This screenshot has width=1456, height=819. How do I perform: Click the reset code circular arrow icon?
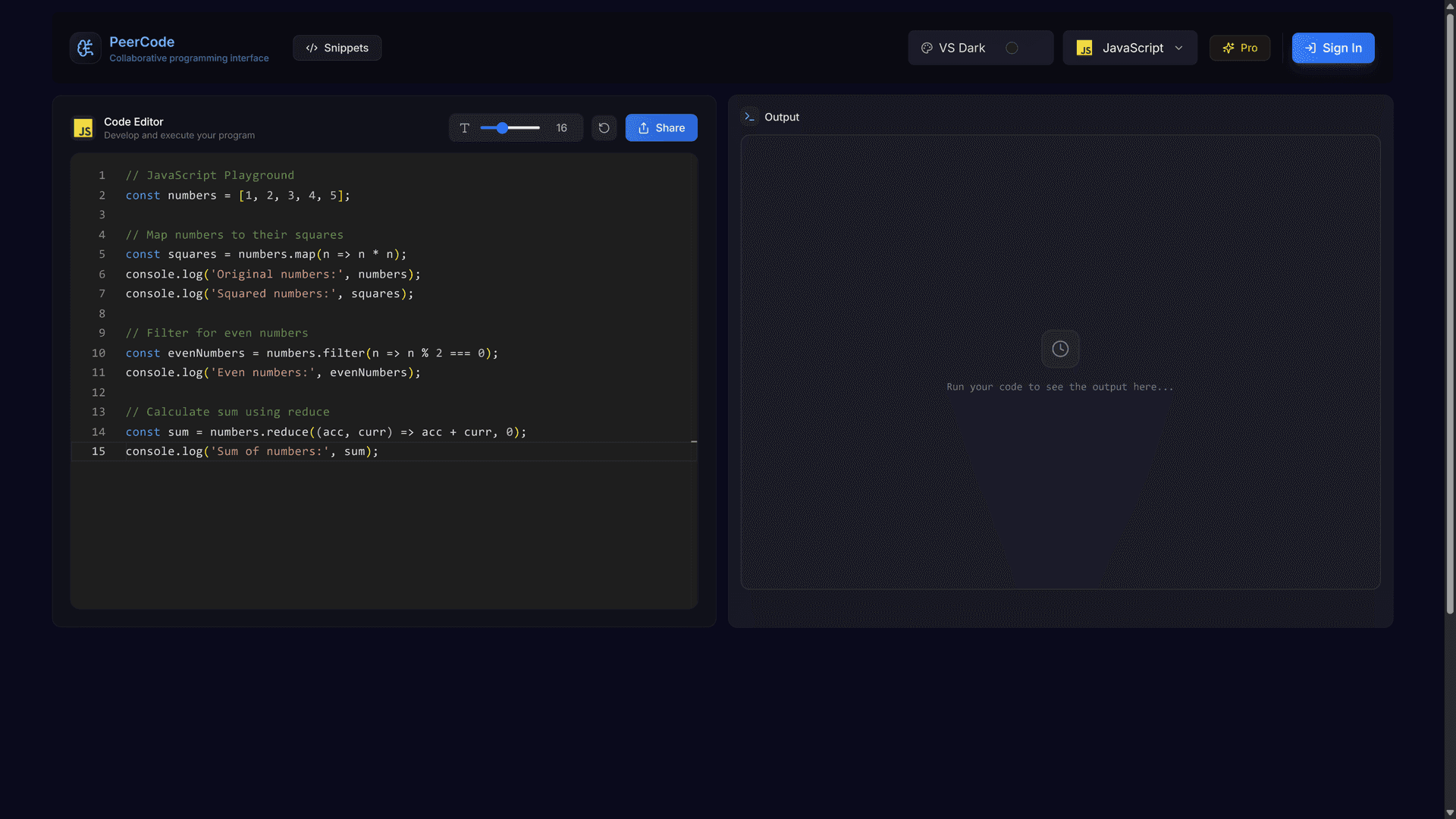[604, 127]
